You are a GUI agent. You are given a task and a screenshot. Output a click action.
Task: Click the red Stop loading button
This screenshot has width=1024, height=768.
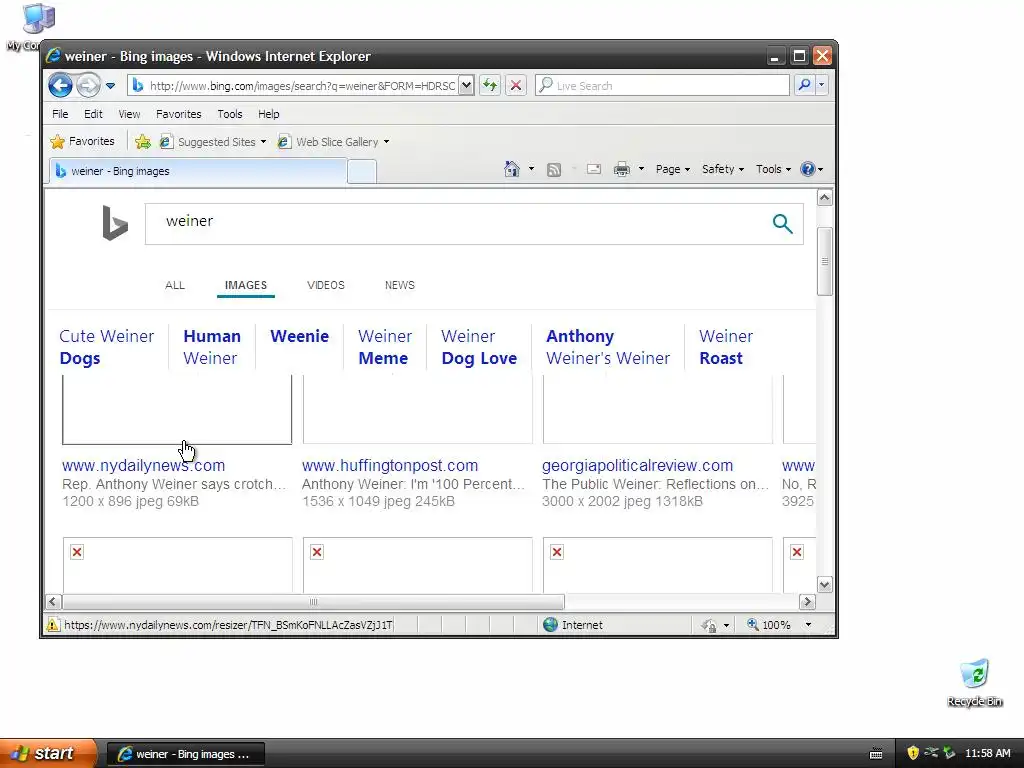click(x=516, y=85)
